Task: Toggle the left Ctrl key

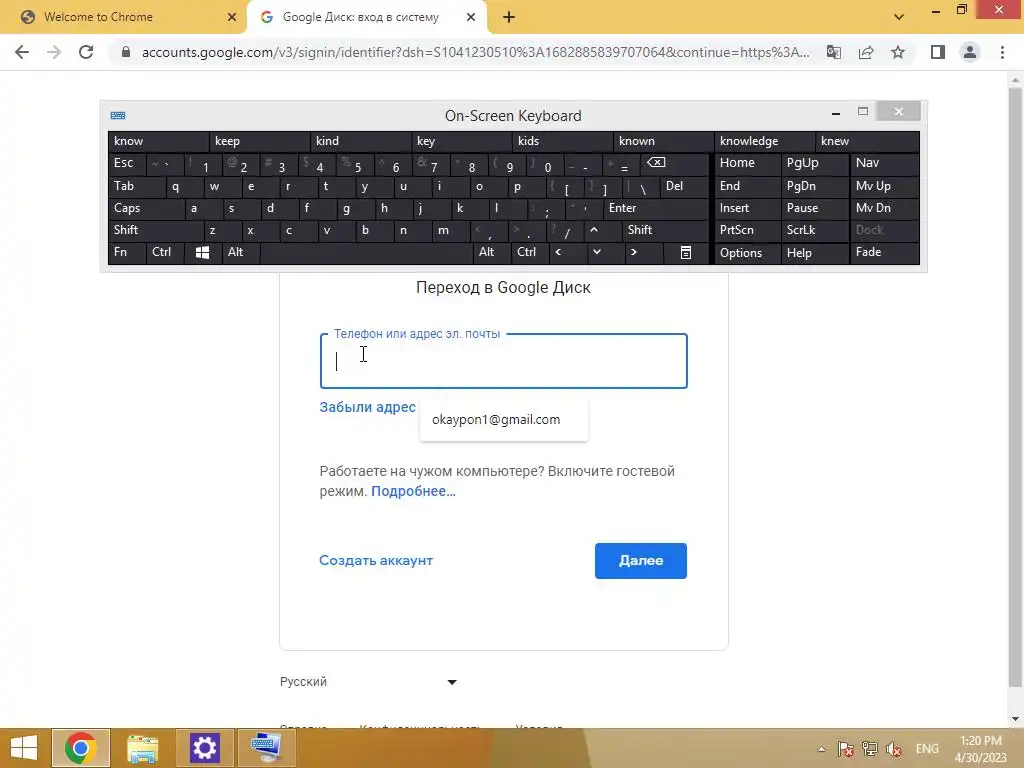Action: pos(165,252)
